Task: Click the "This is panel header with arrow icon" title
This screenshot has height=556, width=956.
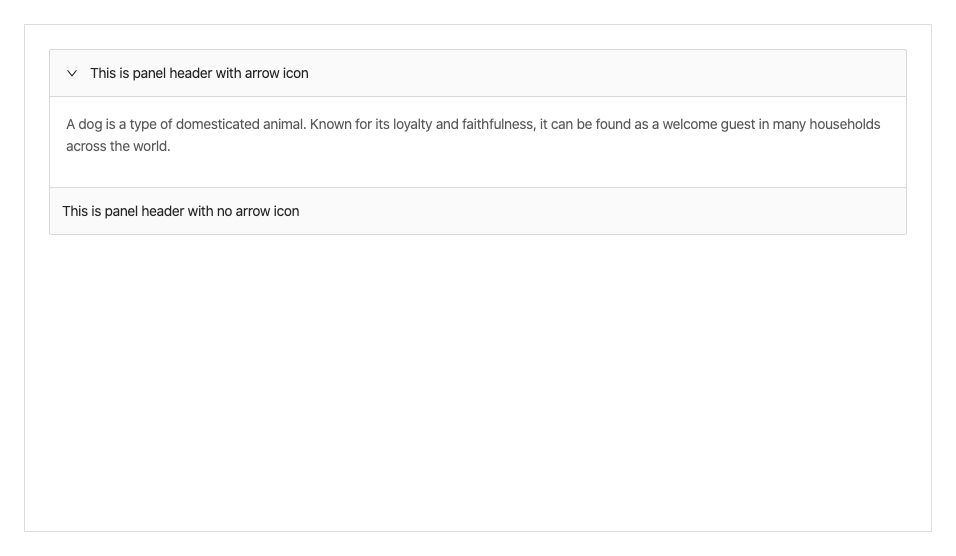Action: [199, 73]
